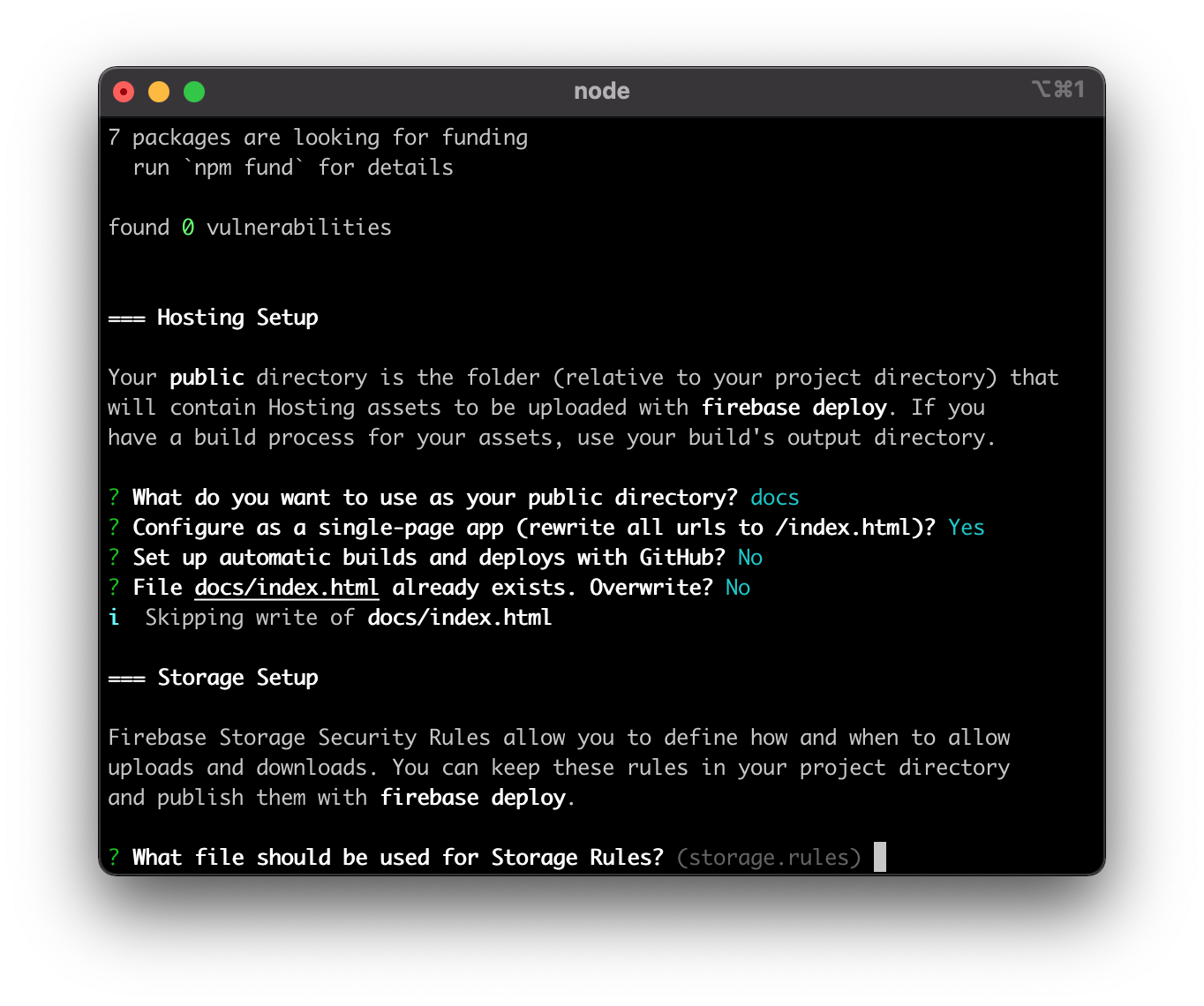Click the 'No' answer for GitHub deploys
The image size is (1204, 1006).
[750, 558]
